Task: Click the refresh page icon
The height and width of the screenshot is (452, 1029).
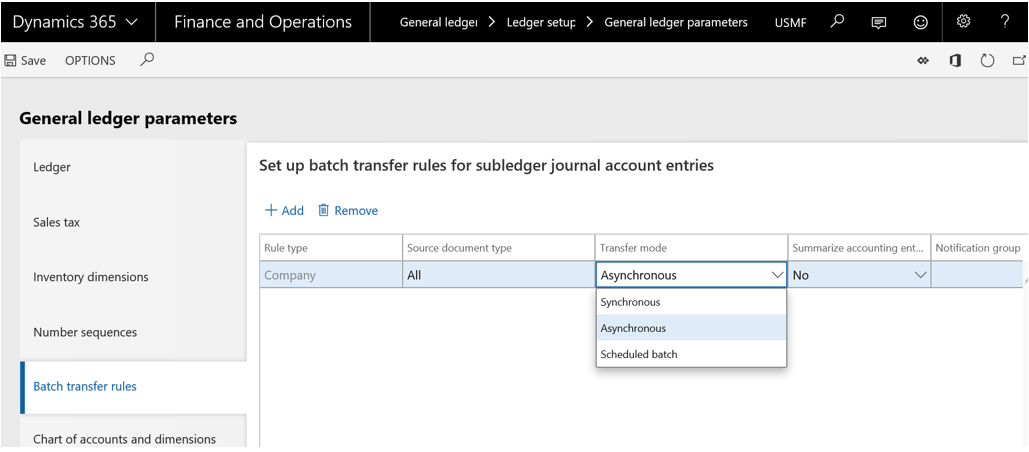Action: [987, 61]
